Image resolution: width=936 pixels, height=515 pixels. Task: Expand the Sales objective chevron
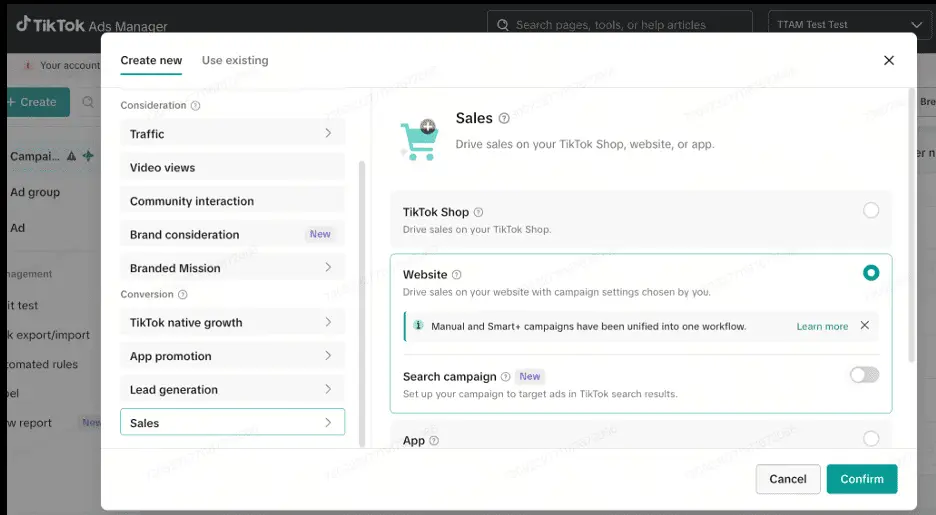tap(328, 423)
